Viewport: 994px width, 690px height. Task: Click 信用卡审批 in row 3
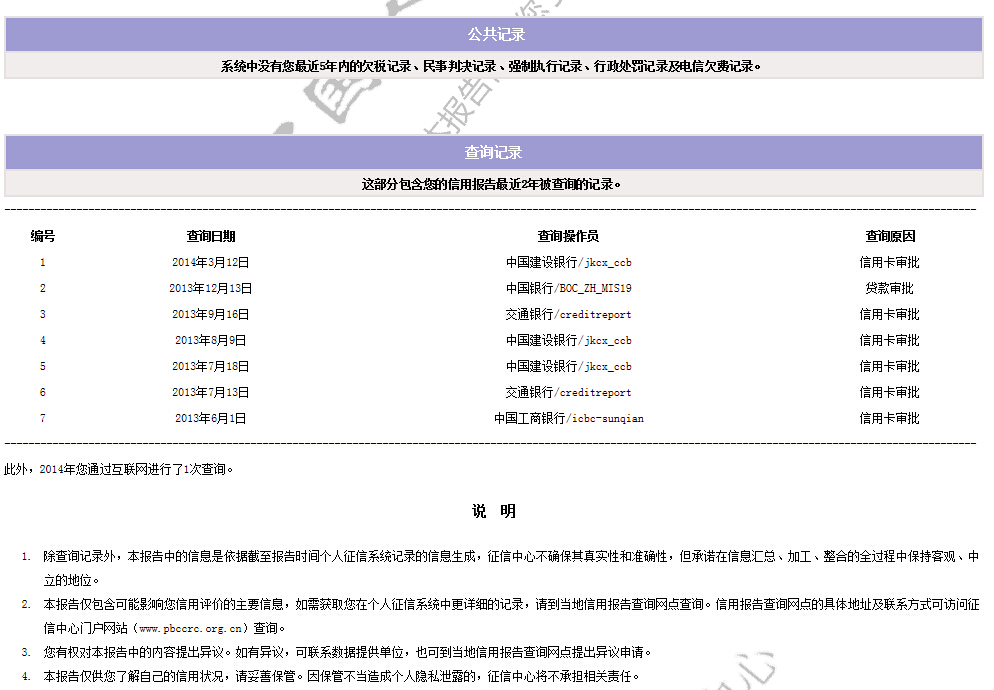(889, 314)
